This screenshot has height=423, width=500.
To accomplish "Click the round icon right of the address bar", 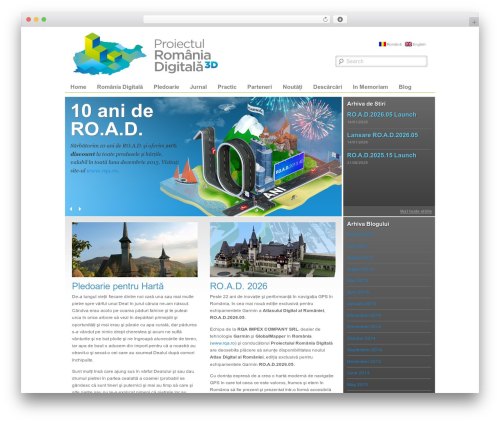I will pos(340,19).
